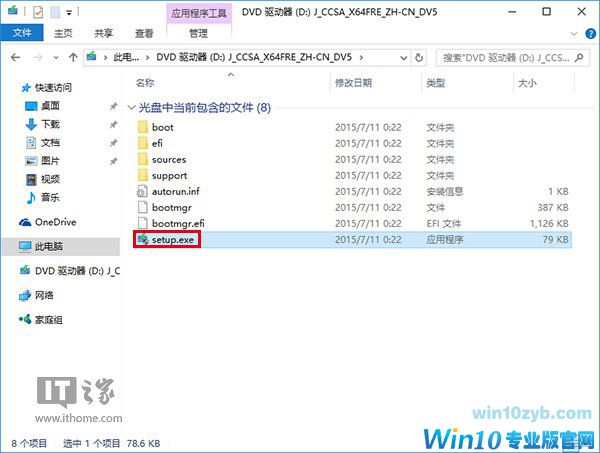Select the autorun.inf file icon
This screenshot has height=453, width=600.
[x=142, y=191]
